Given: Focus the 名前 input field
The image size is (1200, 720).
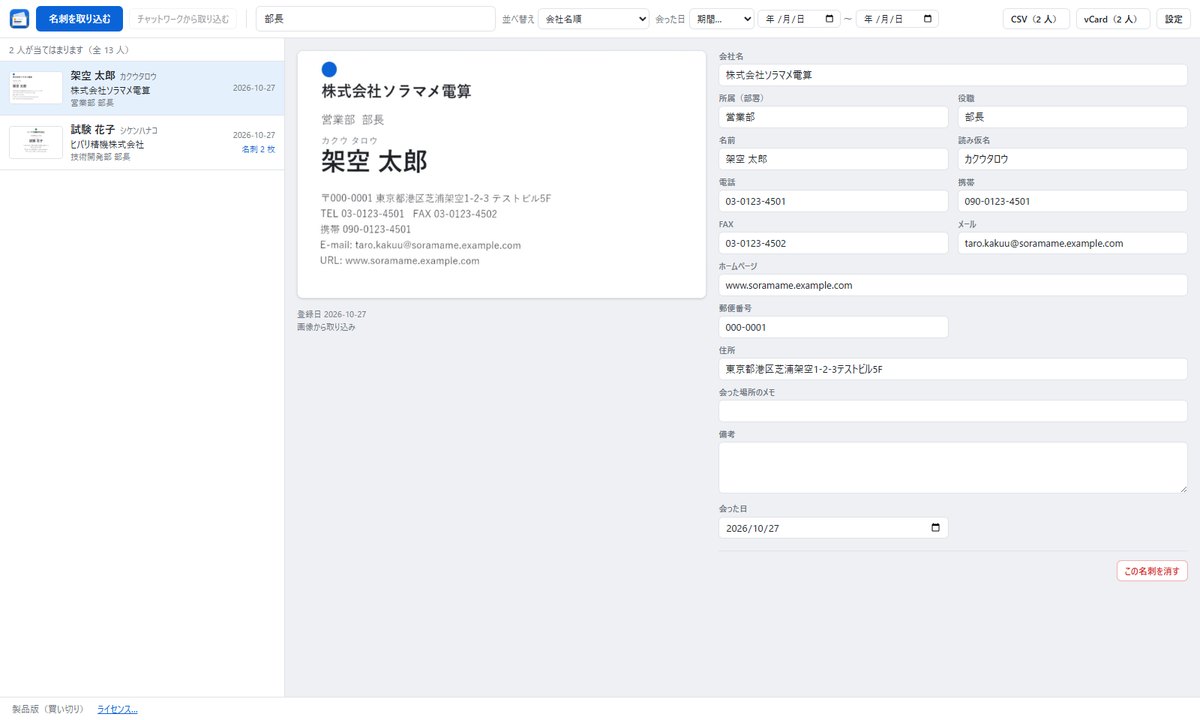Looking at the screenshot, I should click(x=833, y=159).
